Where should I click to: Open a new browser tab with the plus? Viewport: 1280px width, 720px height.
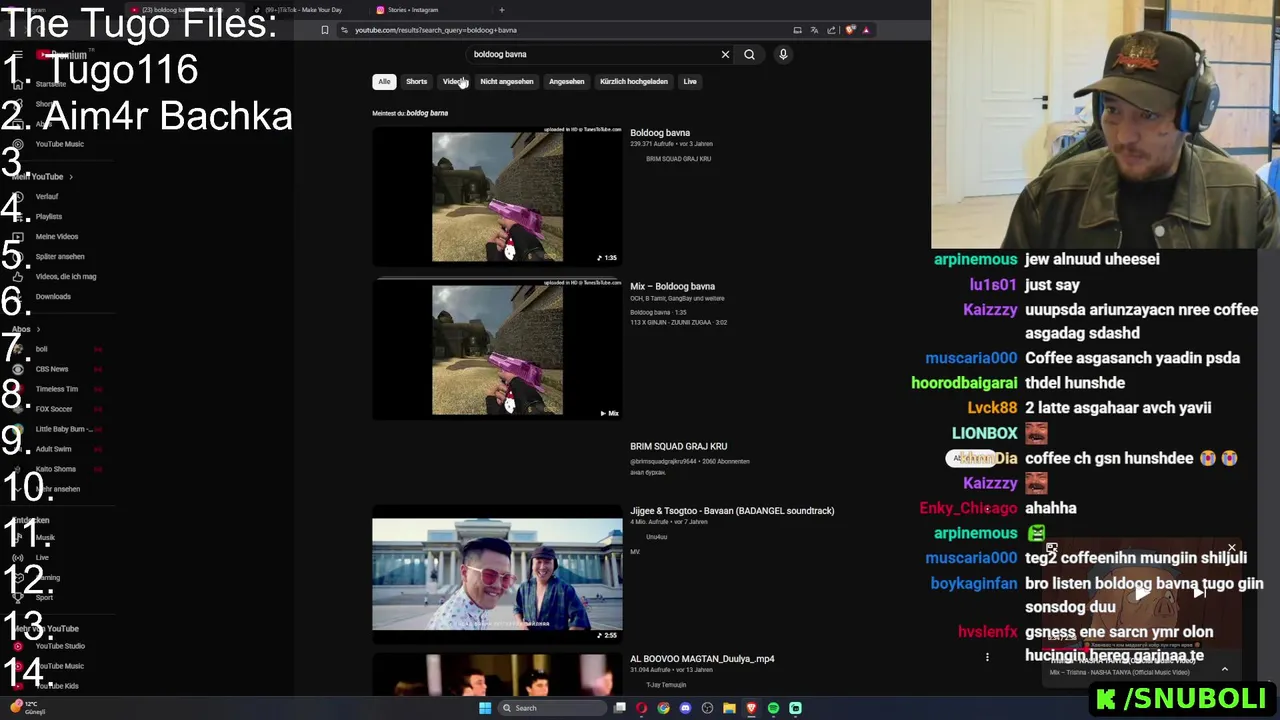pos(502,10)
